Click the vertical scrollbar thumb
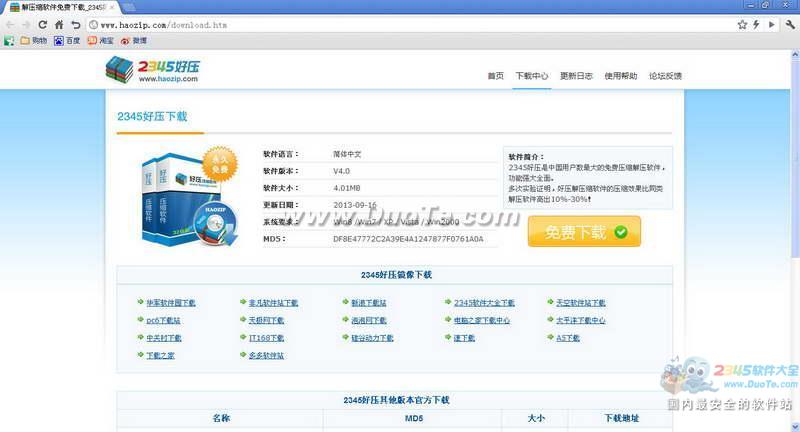The image size is (800, 432). click(x=795, y=158)
